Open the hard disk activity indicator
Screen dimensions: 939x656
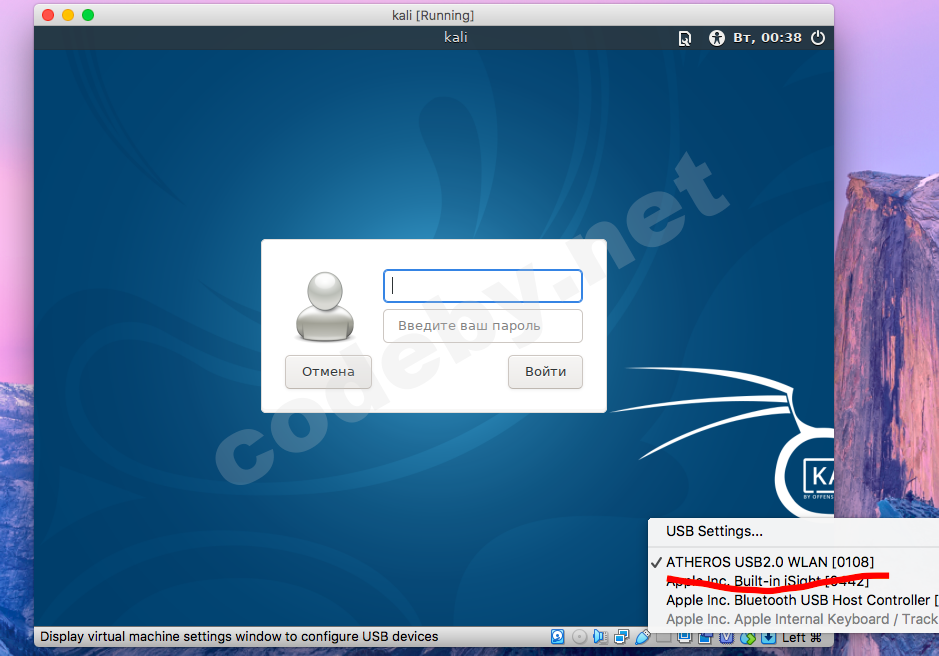(558, 636)
